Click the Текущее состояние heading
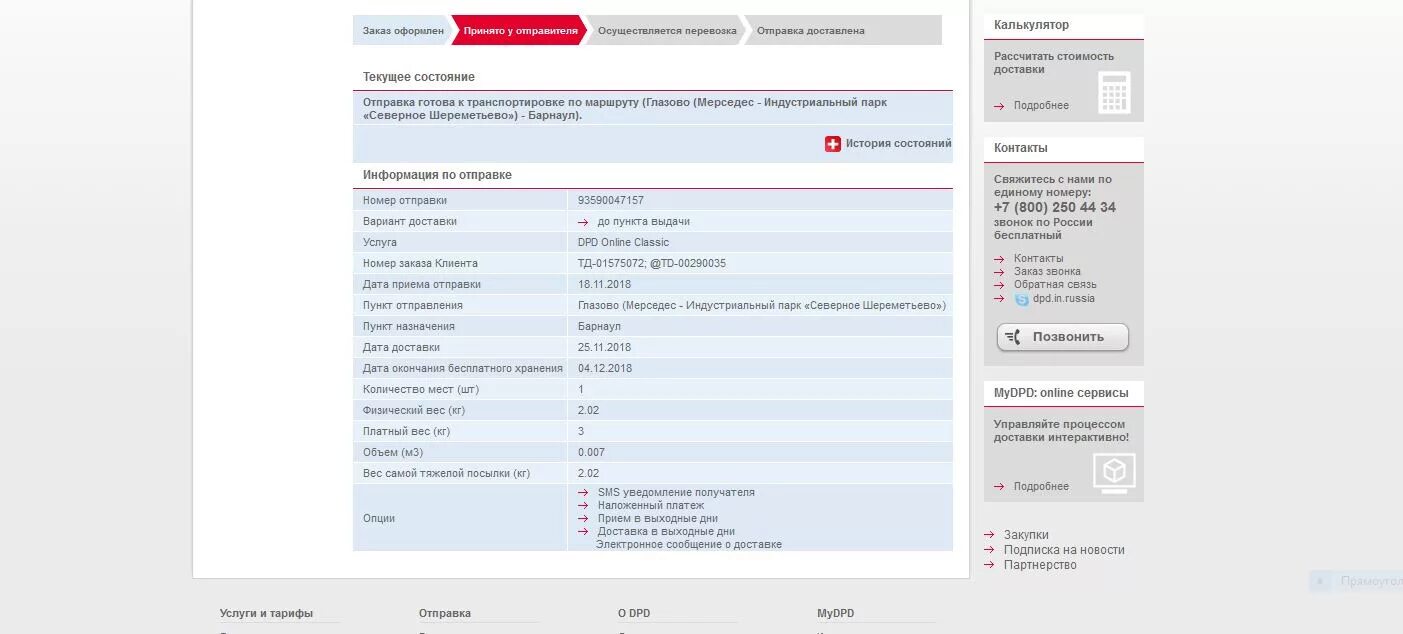Screen dimensions: 1403x634 click(419, 77)
